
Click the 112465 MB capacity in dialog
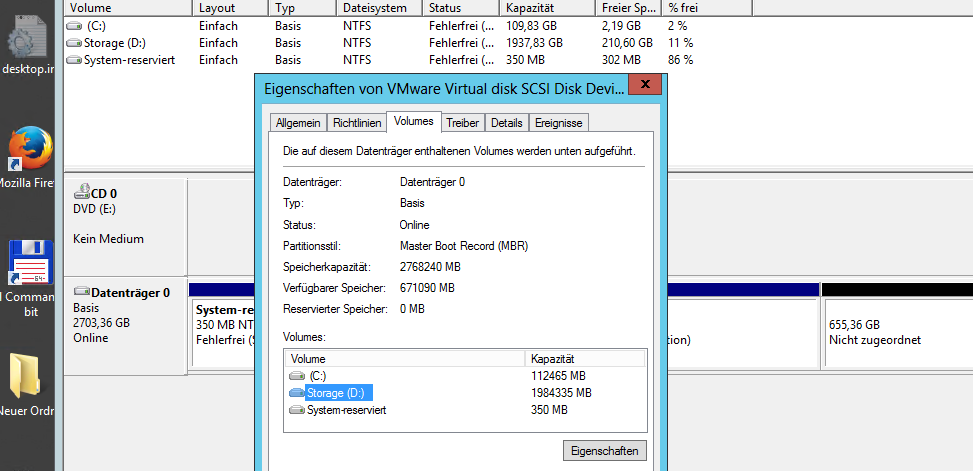558,376
